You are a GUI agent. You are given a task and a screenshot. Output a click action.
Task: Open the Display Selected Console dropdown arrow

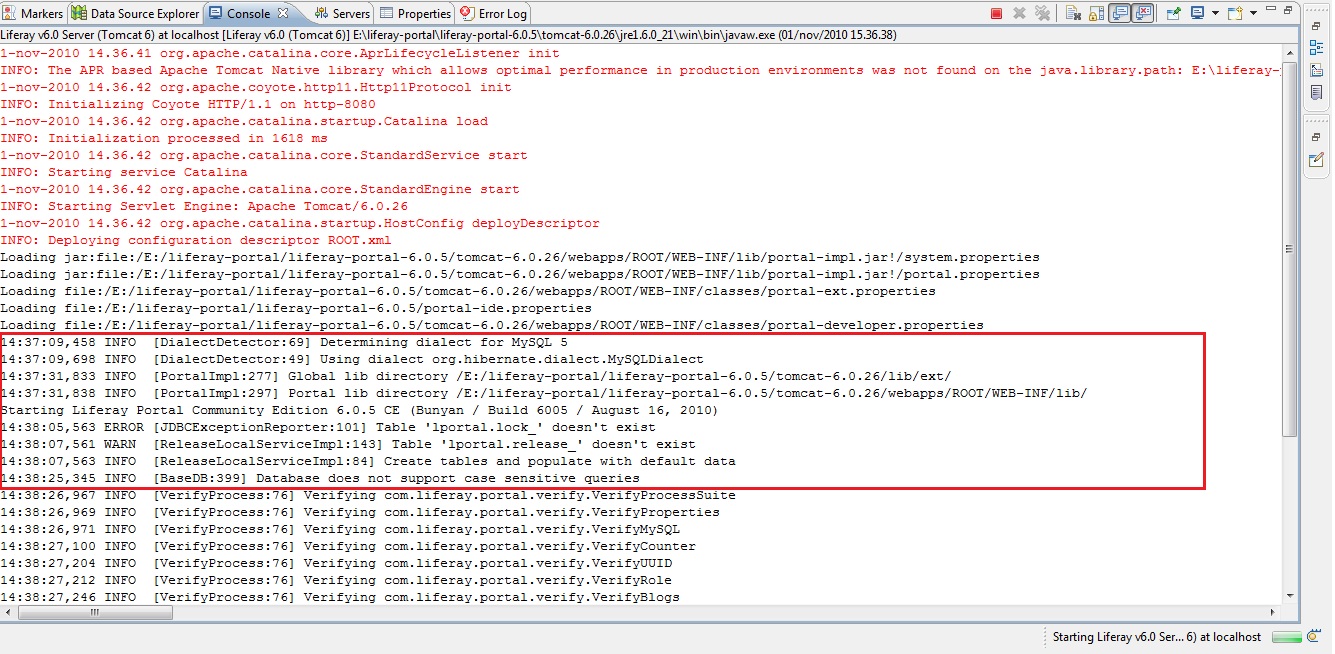[x=1214, y=13]
